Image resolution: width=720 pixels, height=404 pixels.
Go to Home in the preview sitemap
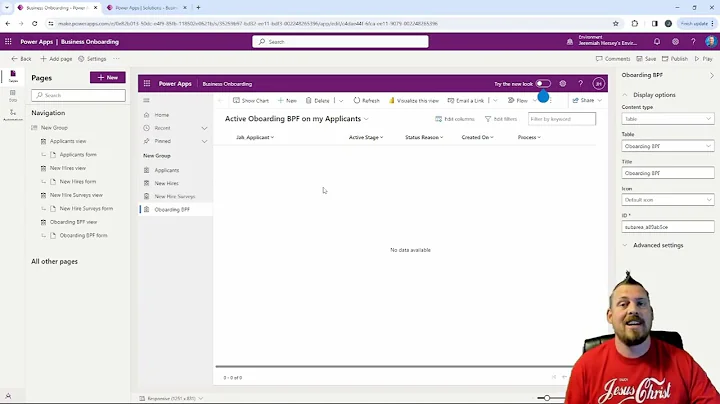(x=162, y=115)
